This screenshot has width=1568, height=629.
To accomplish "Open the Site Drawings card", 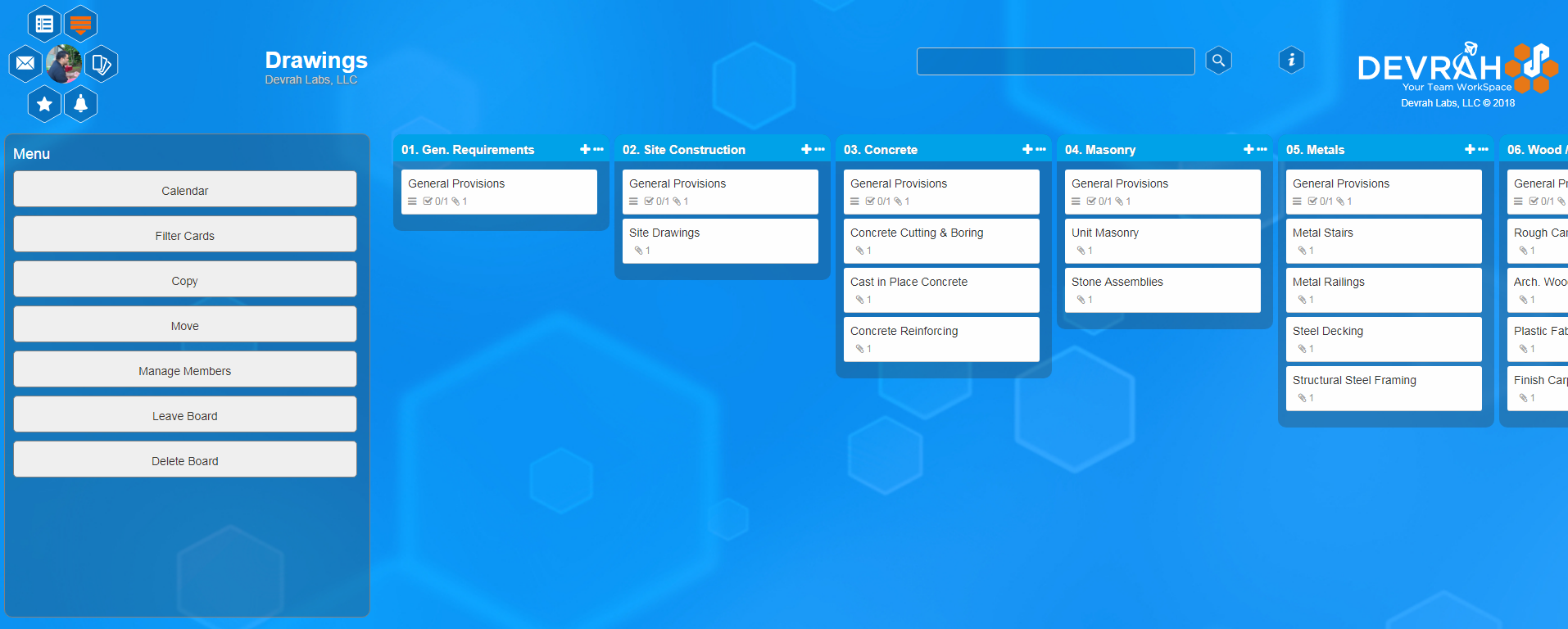I will pos(720,241).
